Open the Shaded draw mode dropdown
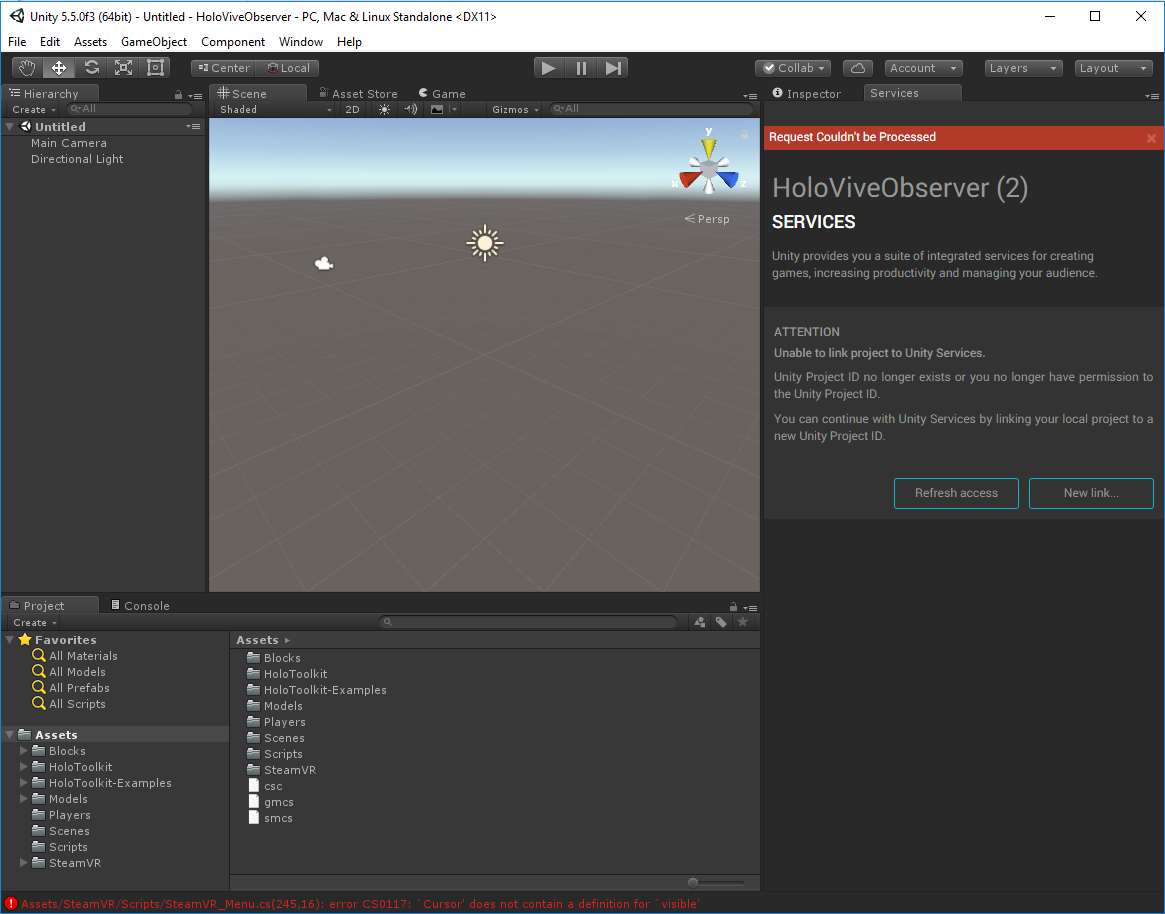Screen dimensions: 1165x914 [x=275, y=109]
